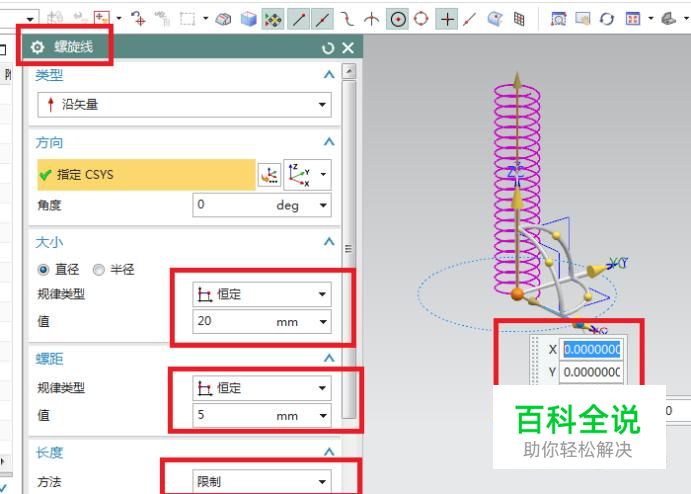Open dropdown beside the selection plus icon
691x494 pixels.
coord(119,19)
